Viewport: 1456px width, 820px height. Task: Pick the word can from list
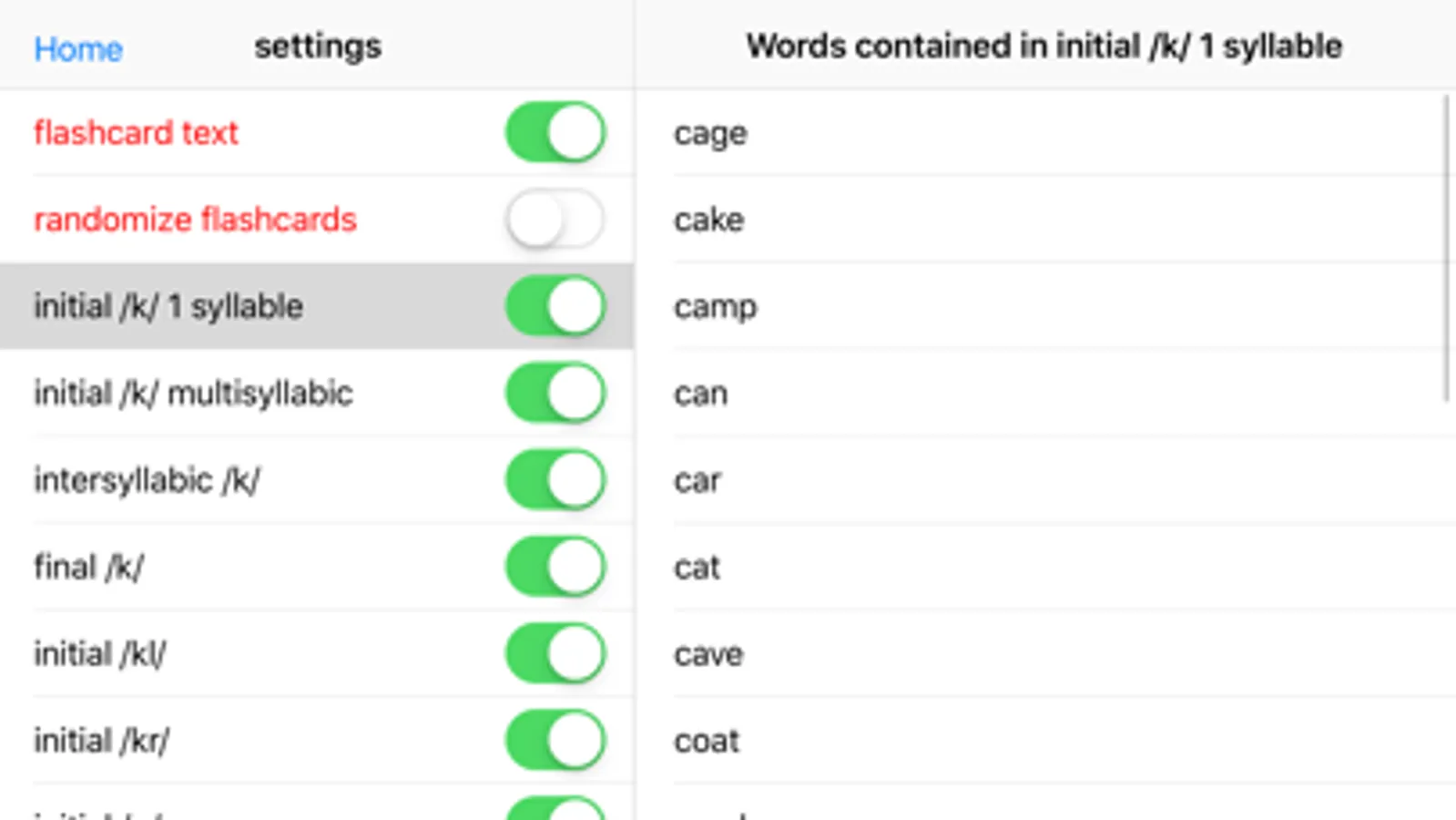click(x=700, y=394)
